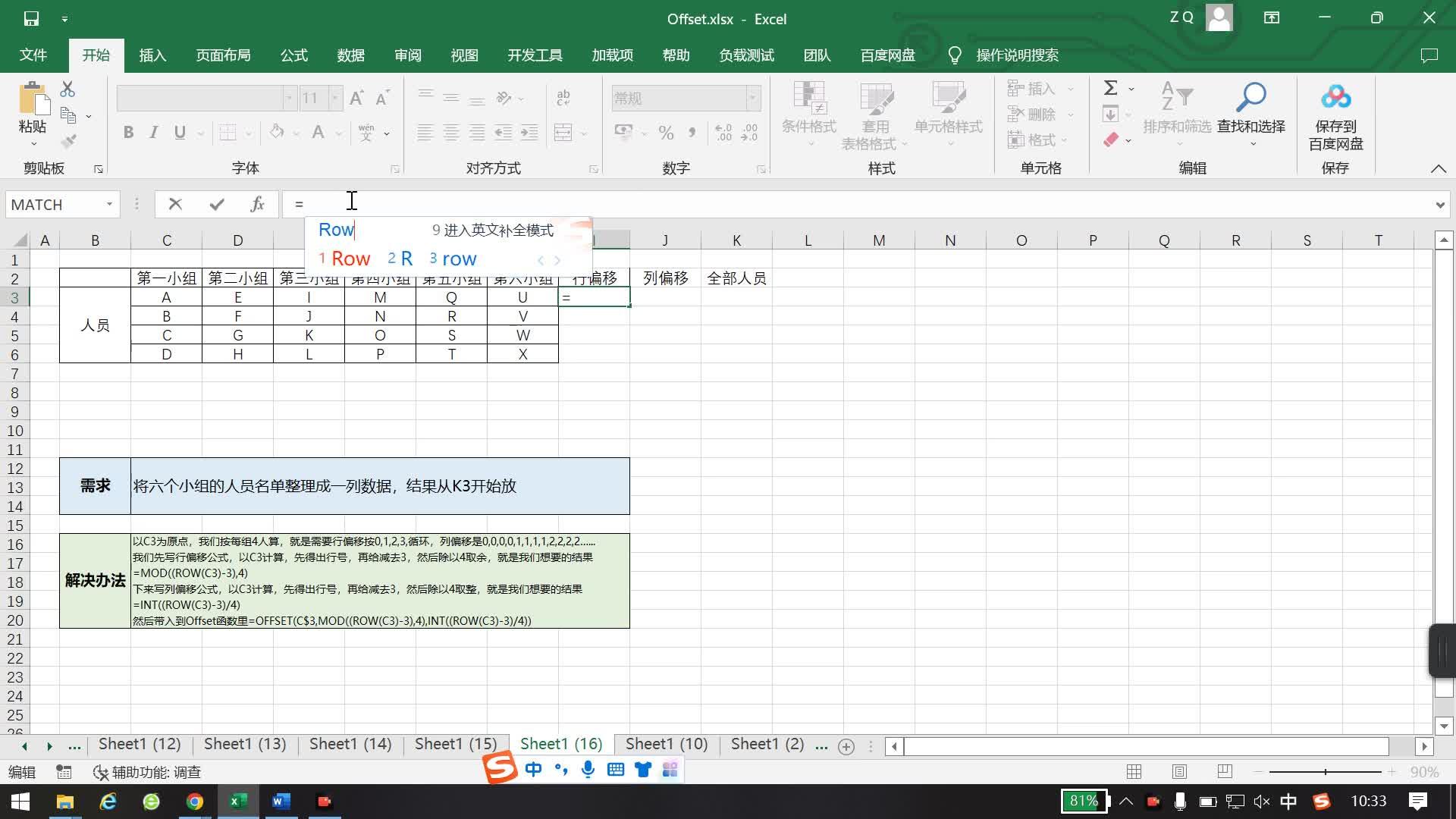Click the Cancel formula X icon
This screenshot has width=1456, height=819.
pyautogui.click(x=175, y=204)
